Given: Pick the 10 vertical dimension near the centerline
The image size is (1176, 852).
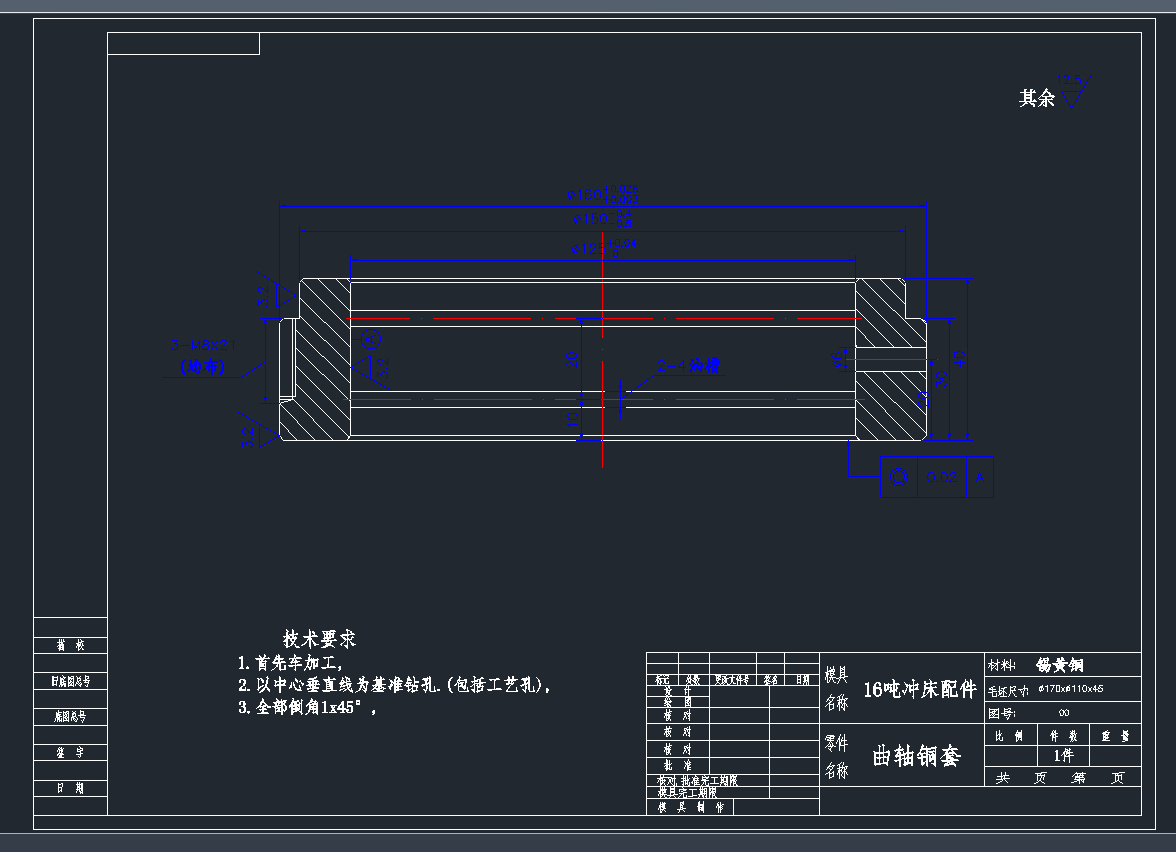Looking at the screenshot, I should (x=573, y=419).
